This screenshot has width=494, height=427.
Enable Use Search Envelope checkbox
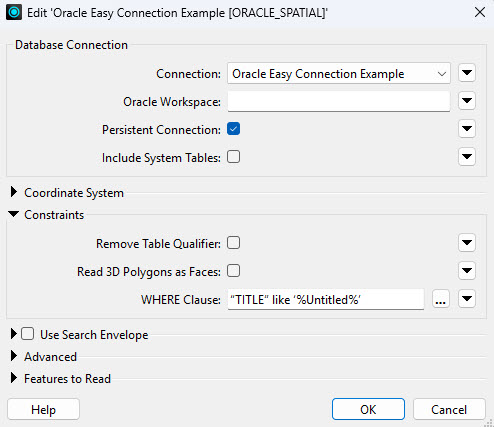click(x=27, y=334)
